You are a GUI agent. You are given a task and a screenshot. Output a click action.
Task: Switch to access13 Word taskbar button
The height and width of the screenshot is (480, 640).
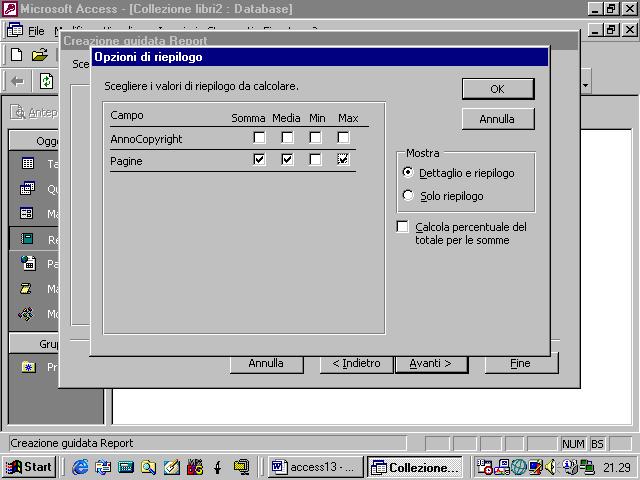point(315,467)
